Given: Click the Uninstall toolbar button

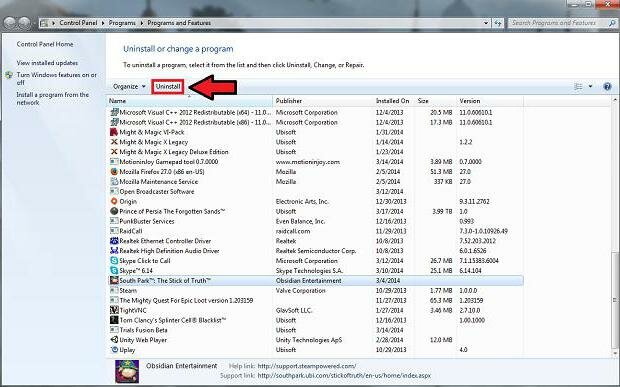Looking at the screenshot, I should point(168,87).
